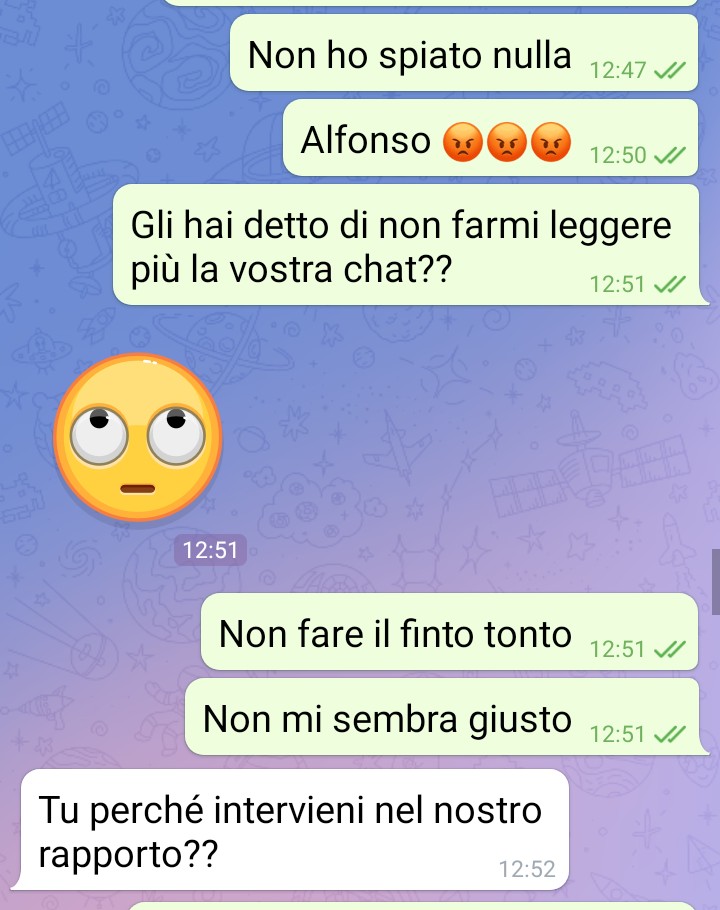Click read checkmarks on 'Non fare il finto tonto'
720x910 pixels.
[x=670, y=649]
